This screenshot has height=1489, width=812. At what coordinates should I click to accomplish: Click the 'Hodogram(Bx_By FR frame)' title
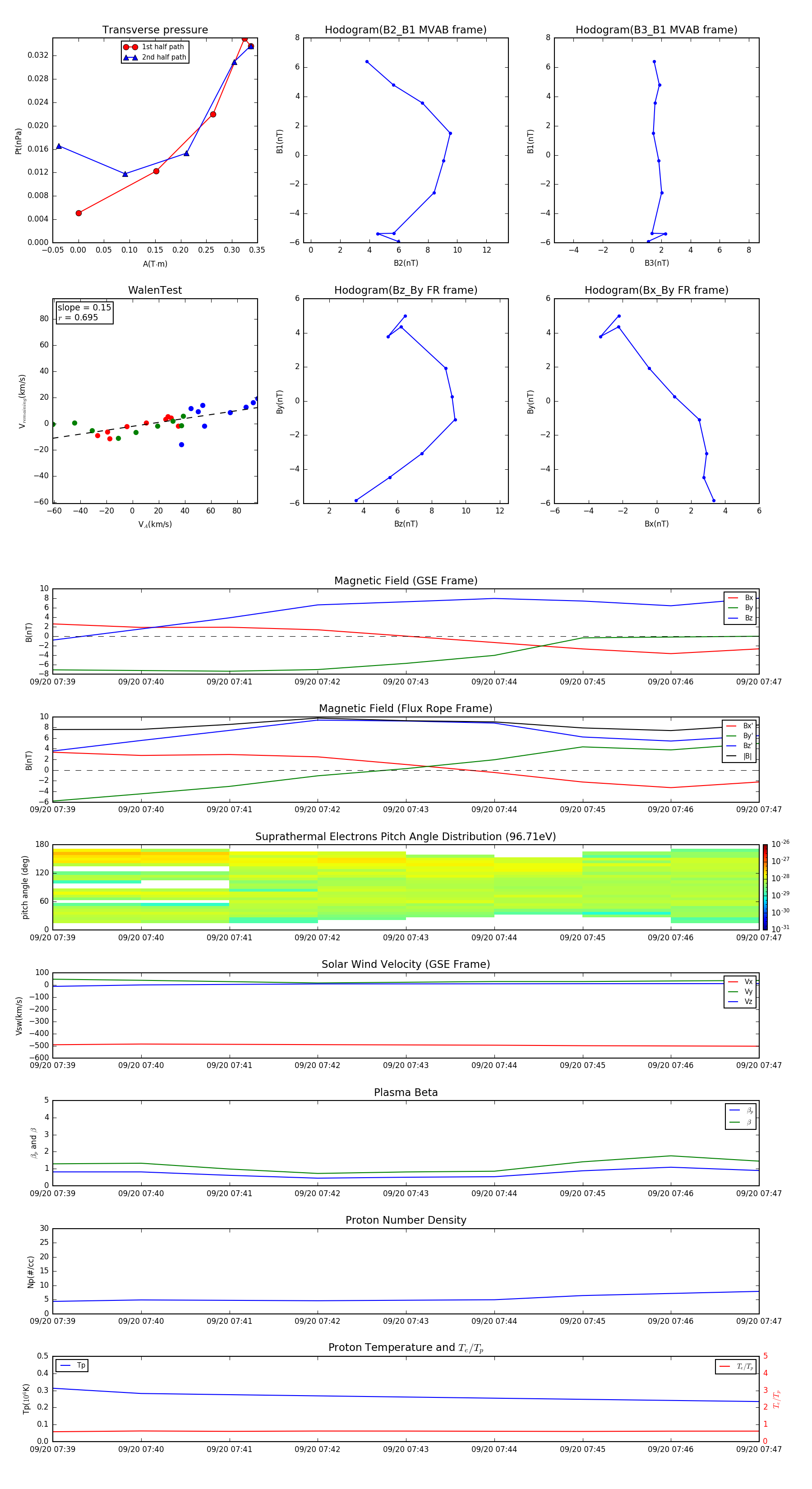[656, 290]
